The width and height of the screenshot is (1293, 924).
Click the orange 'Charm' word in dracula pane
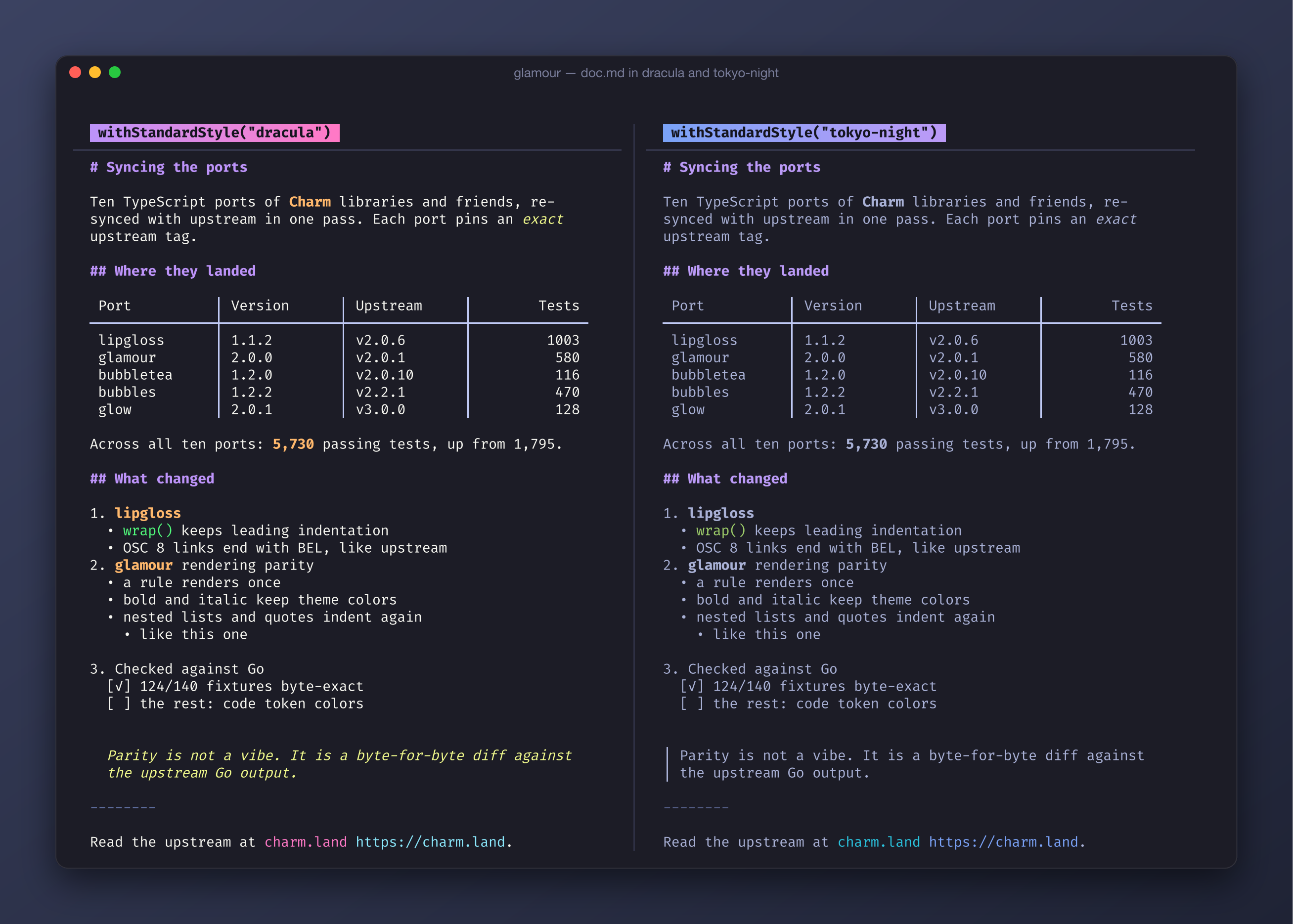pyautogui.click(x=310, y=202)
